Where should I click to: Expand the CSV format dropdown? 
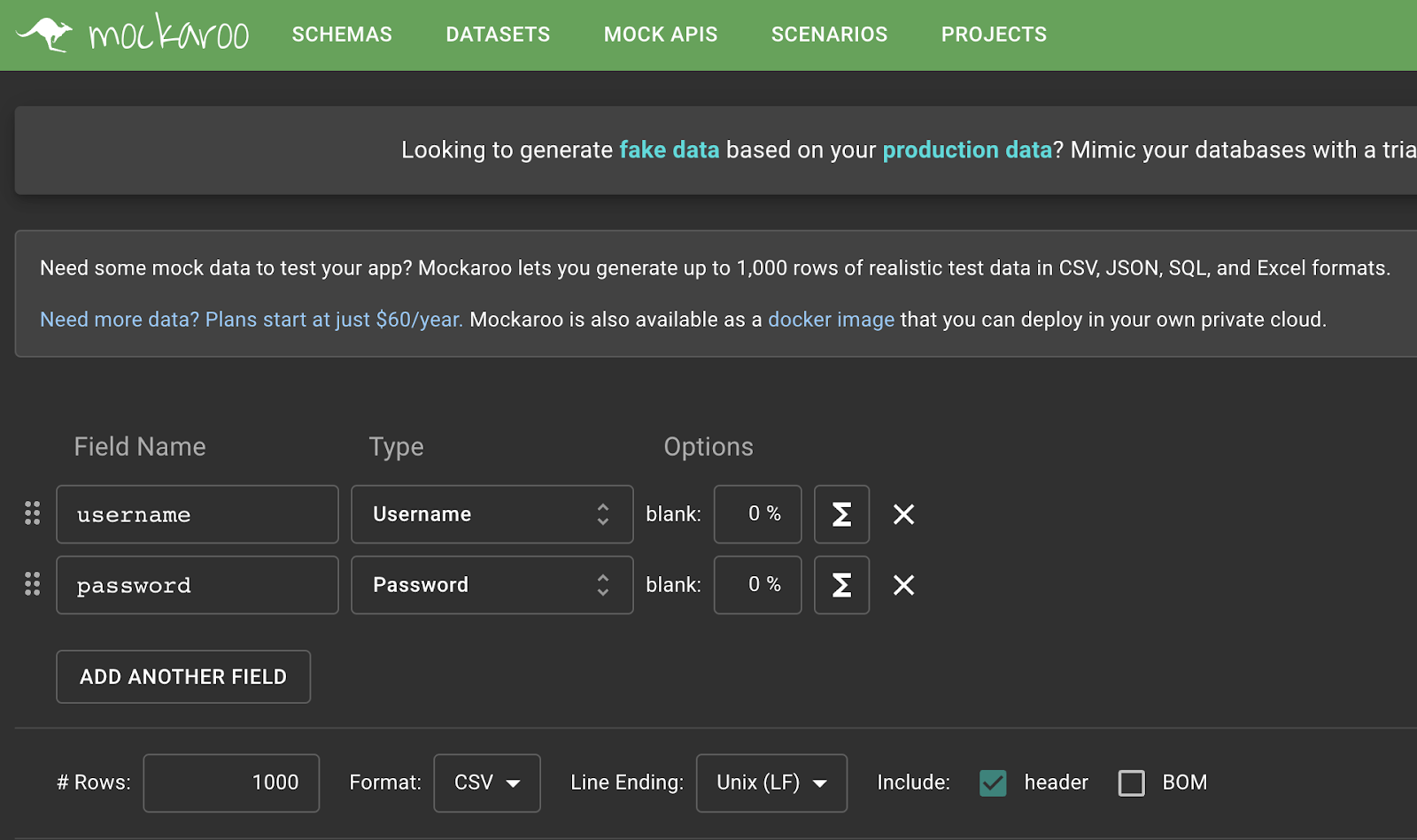tap(486, 782)
